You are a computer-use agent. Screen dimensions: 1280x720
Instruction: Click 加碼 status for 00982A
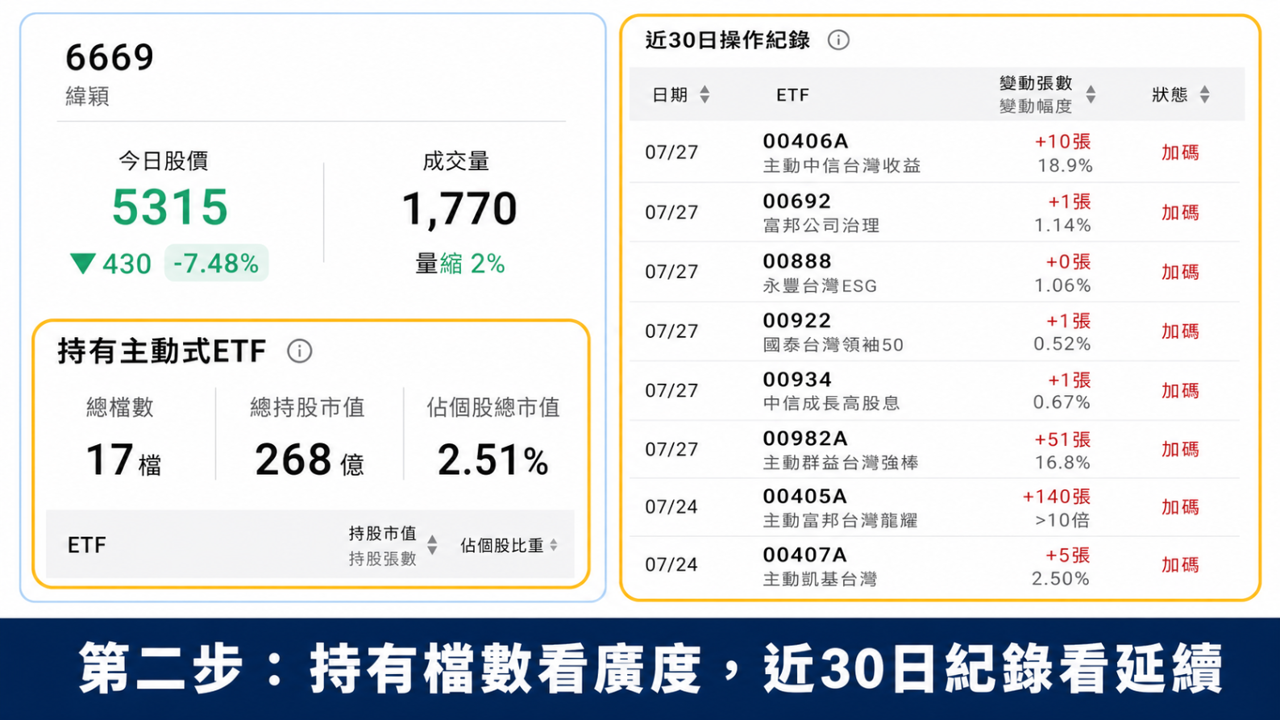coord(1180,450)
